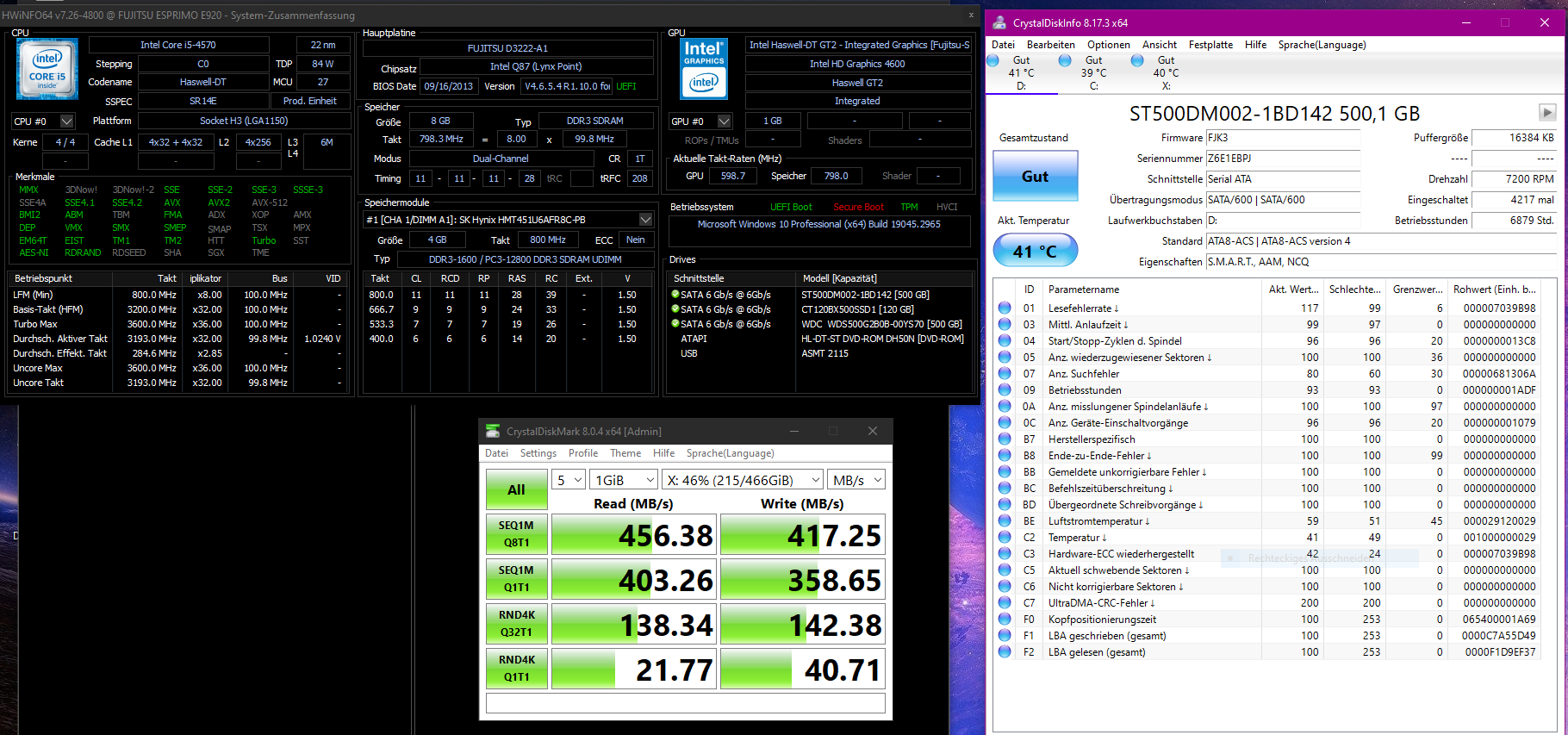
Task: Open test size dropdown showing 1GiB
Action: pos(625,480)
